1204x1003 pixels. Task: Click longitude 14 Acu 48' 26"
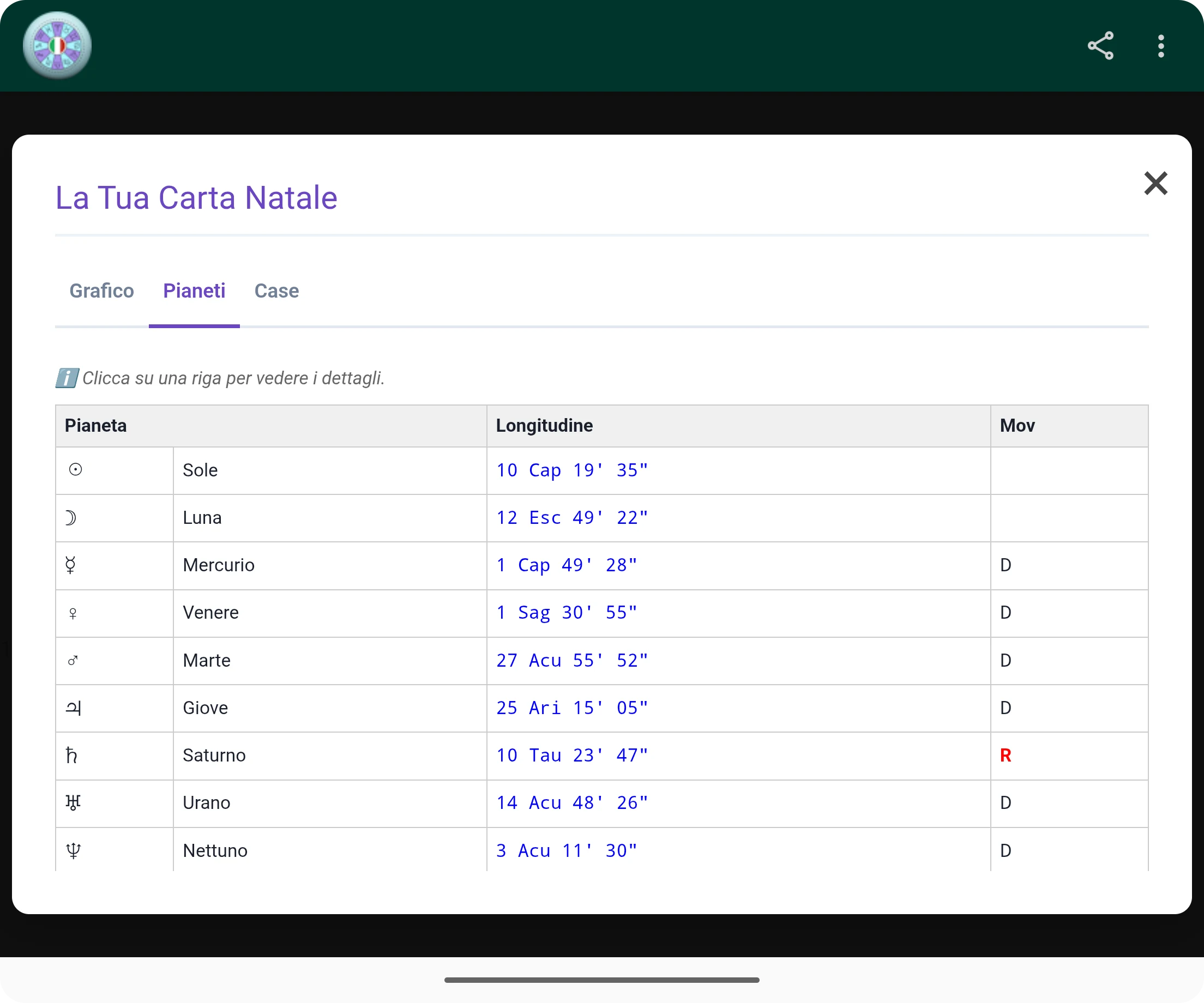(572, 803)
